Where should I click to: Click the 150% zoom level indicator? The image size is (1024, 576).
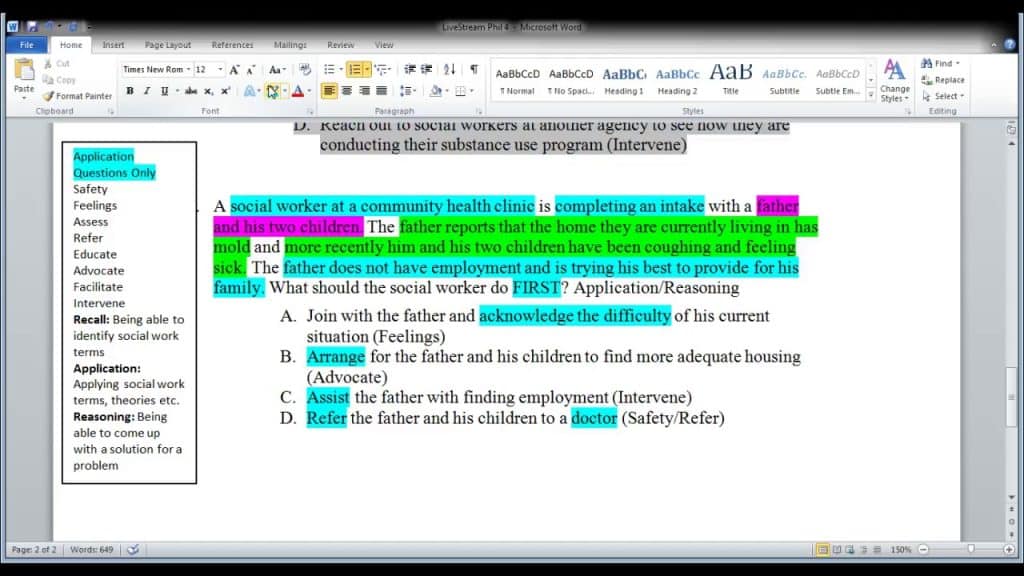tap(901, 549)
